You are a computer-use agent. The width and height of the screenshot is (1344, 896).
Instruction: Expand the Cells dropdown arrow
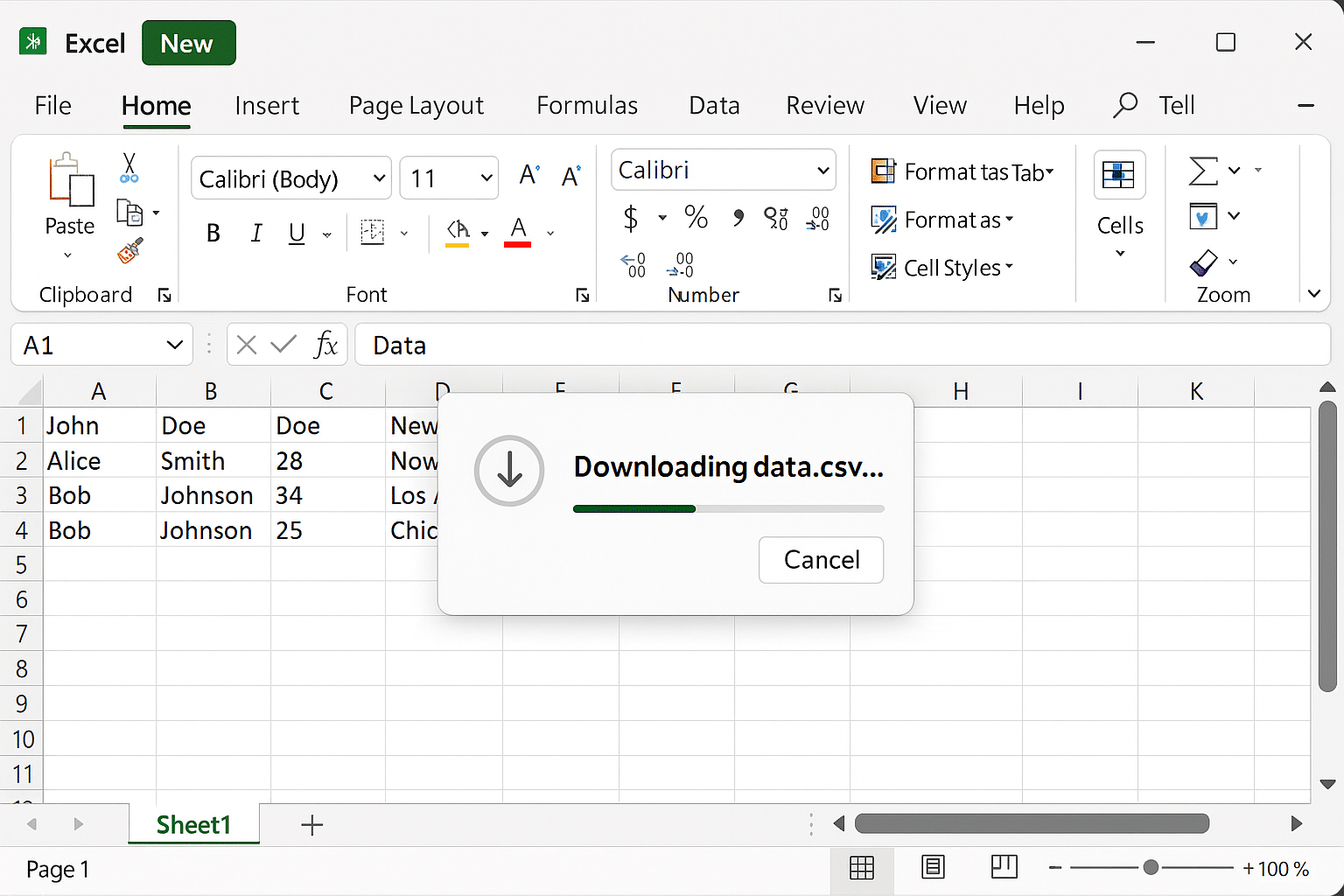coord(1120,254)
